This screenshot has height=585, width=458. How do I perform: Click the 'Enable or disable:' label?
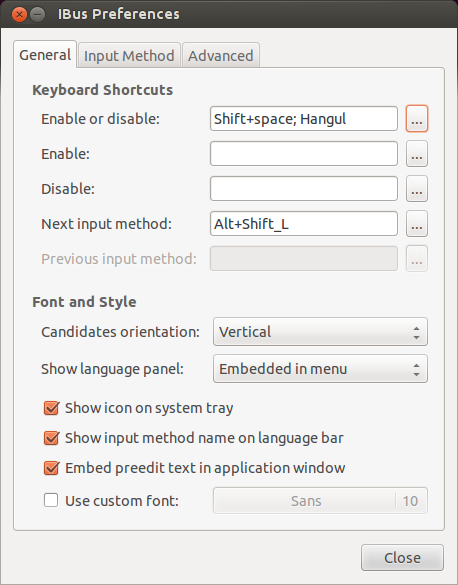100,119
